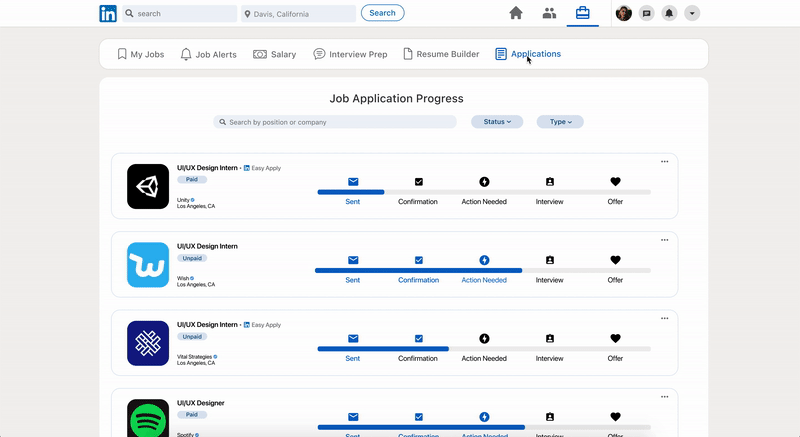Click the Unpaid tag on Wish listing
This screenshot has width=800, height=437.
(x=192, y=259)
